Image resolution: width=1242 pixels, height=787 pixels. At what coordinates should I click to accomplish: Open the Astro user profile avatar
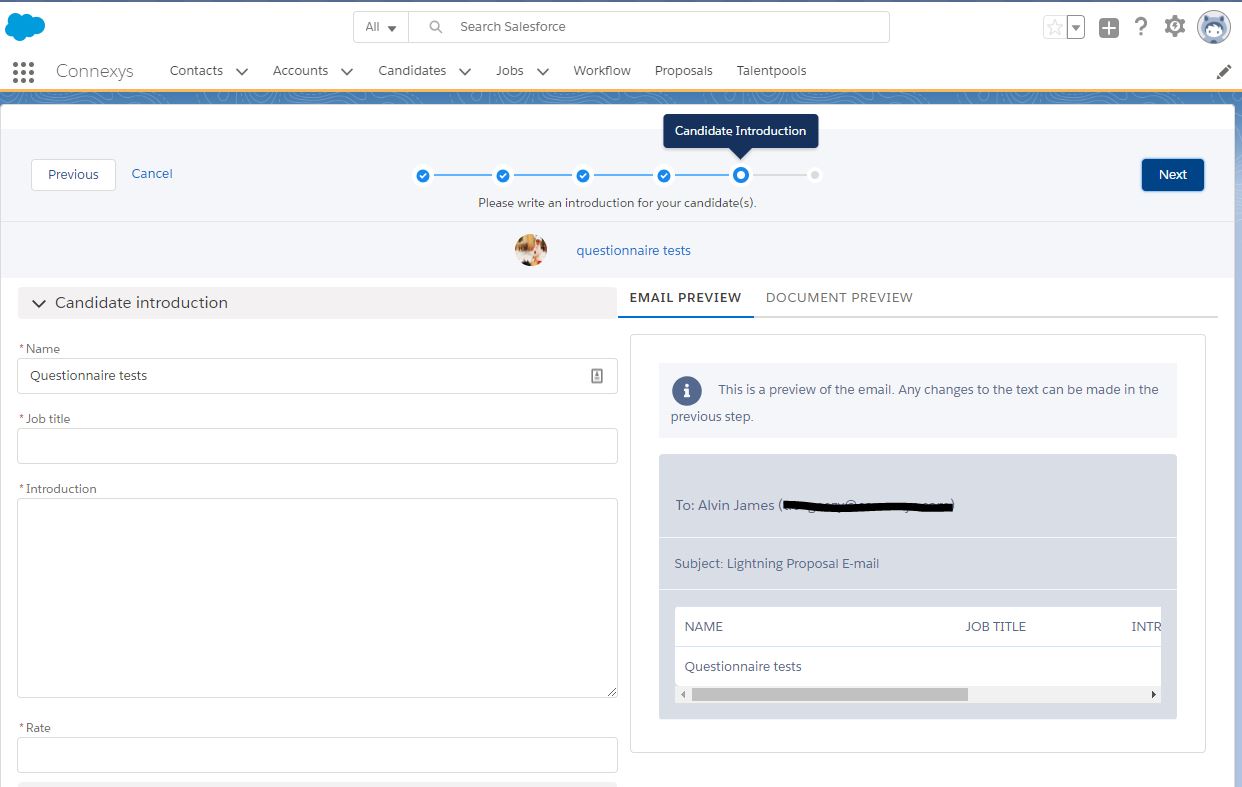click(x=1214, y=27)
